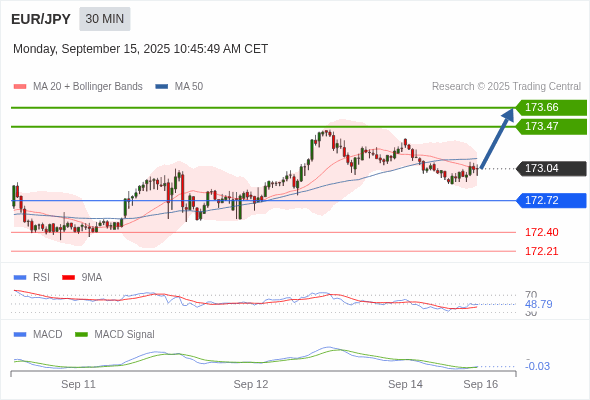
Task: Select the 172.72 pivot price tag
Action: (551, 201)
